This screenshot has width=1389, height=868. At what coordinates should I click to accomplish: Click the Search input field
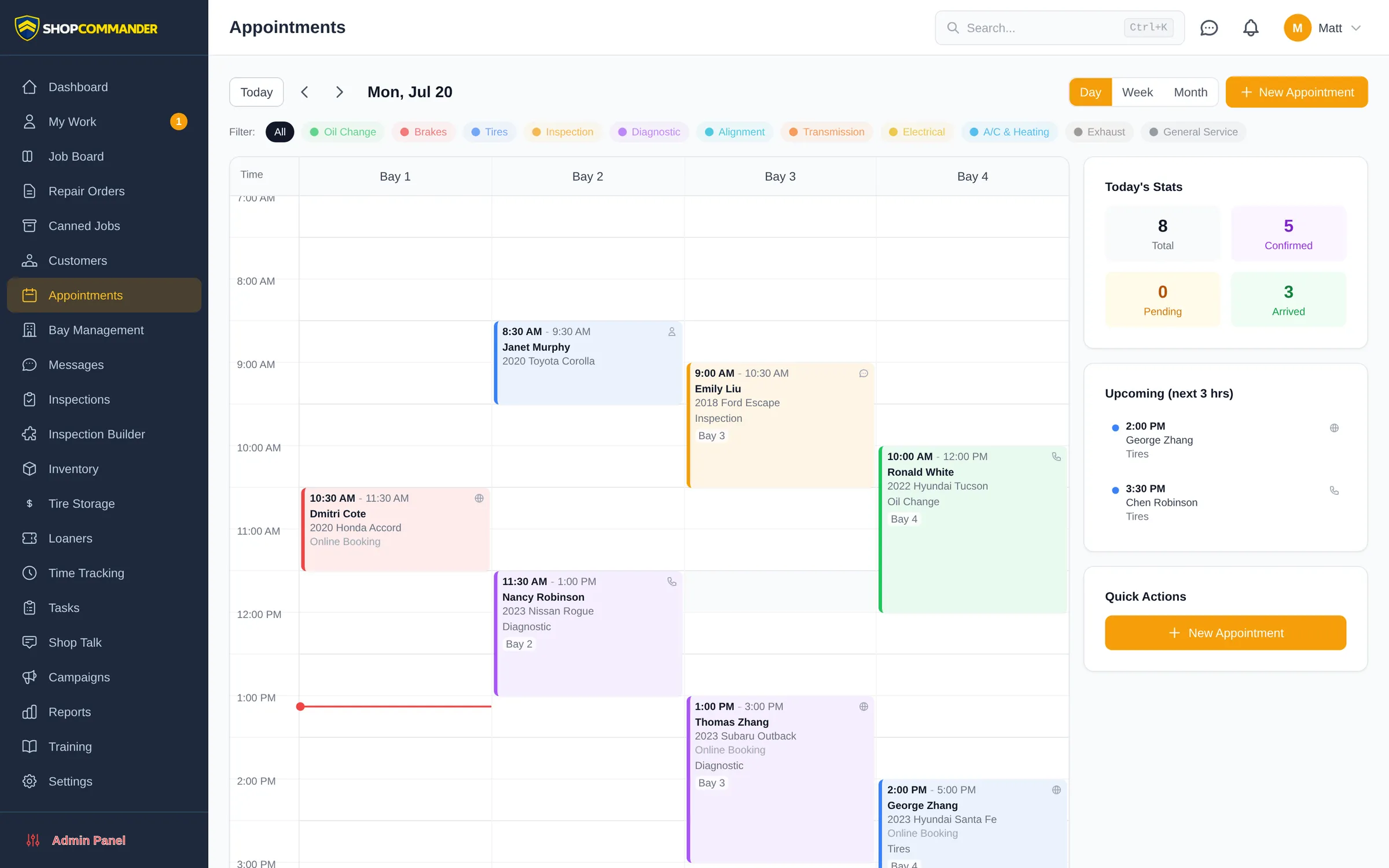coord(1060,28)
